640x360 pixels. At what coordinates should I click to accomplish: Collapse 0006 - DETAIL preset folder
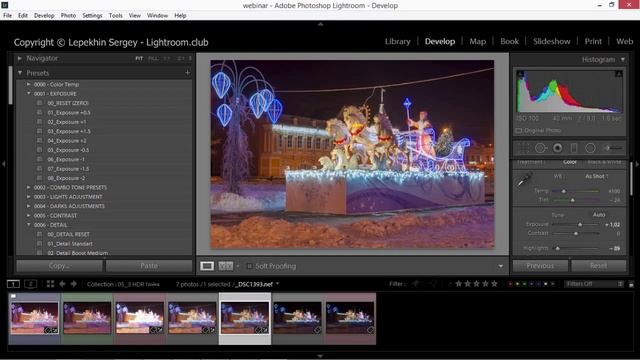click(29, 225)
